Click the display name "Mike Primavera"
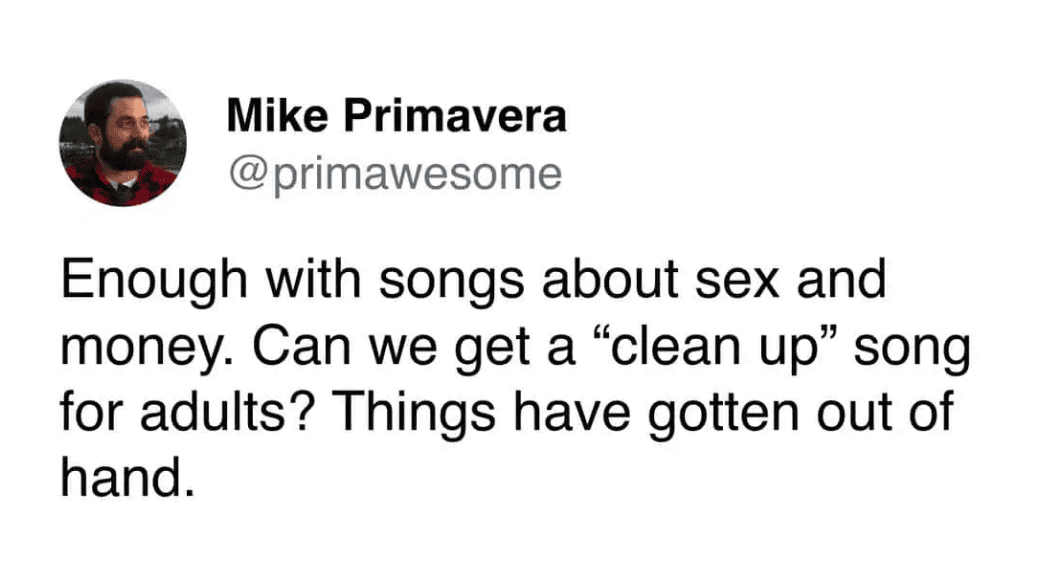This screenshot has height=588, width=1042. (x=396, y=117)
